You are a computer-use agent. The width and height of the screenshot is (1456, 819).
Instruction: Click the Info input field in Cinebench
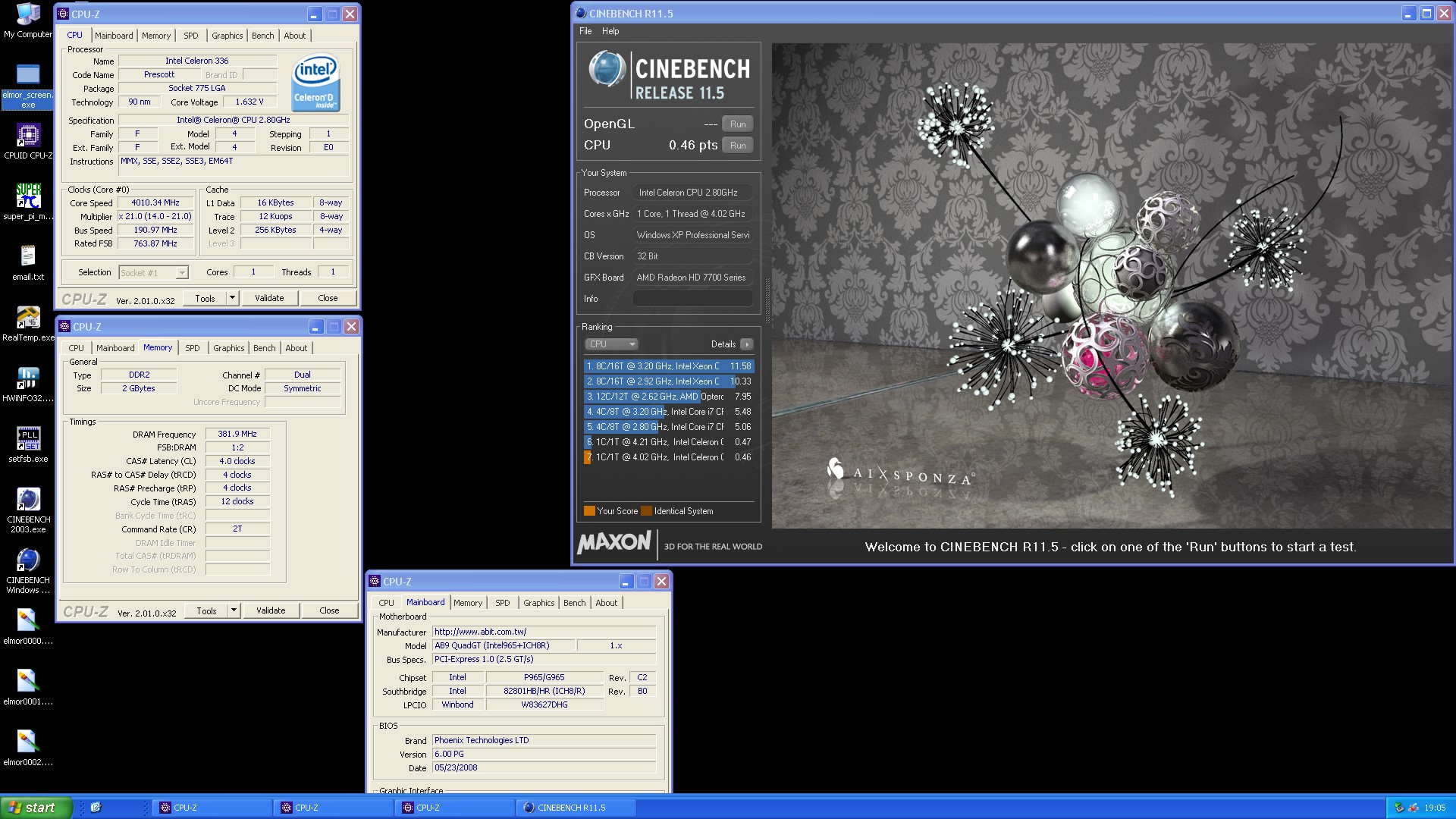coord(693,299)
